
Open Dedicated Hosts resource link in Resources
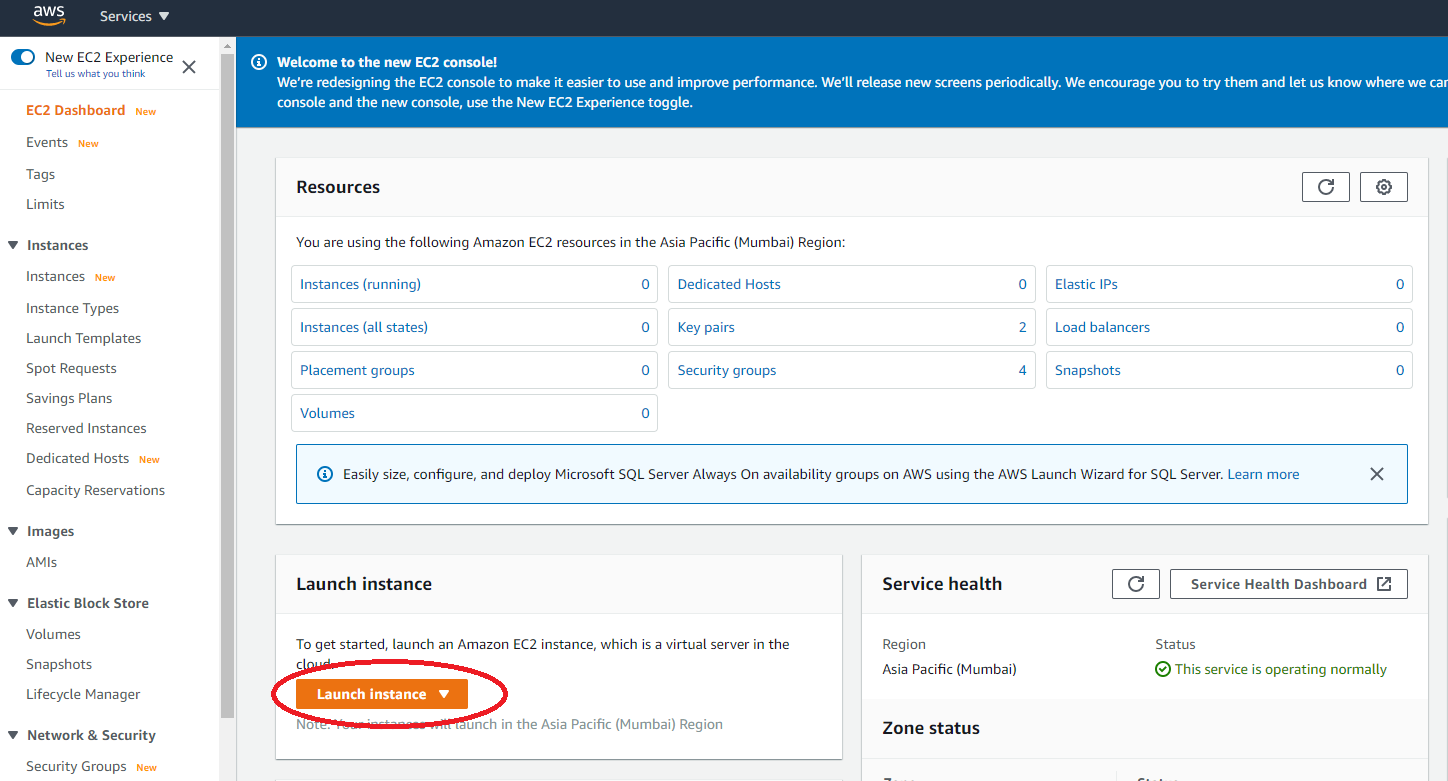[729, 284]
